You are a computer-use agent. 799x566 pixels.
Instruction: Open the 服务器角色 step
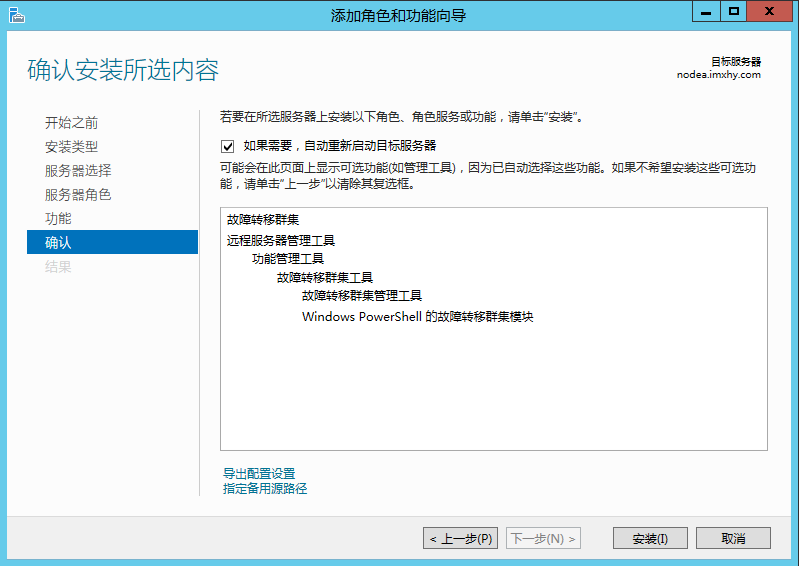pyautogui.click(x=78, y=195)
